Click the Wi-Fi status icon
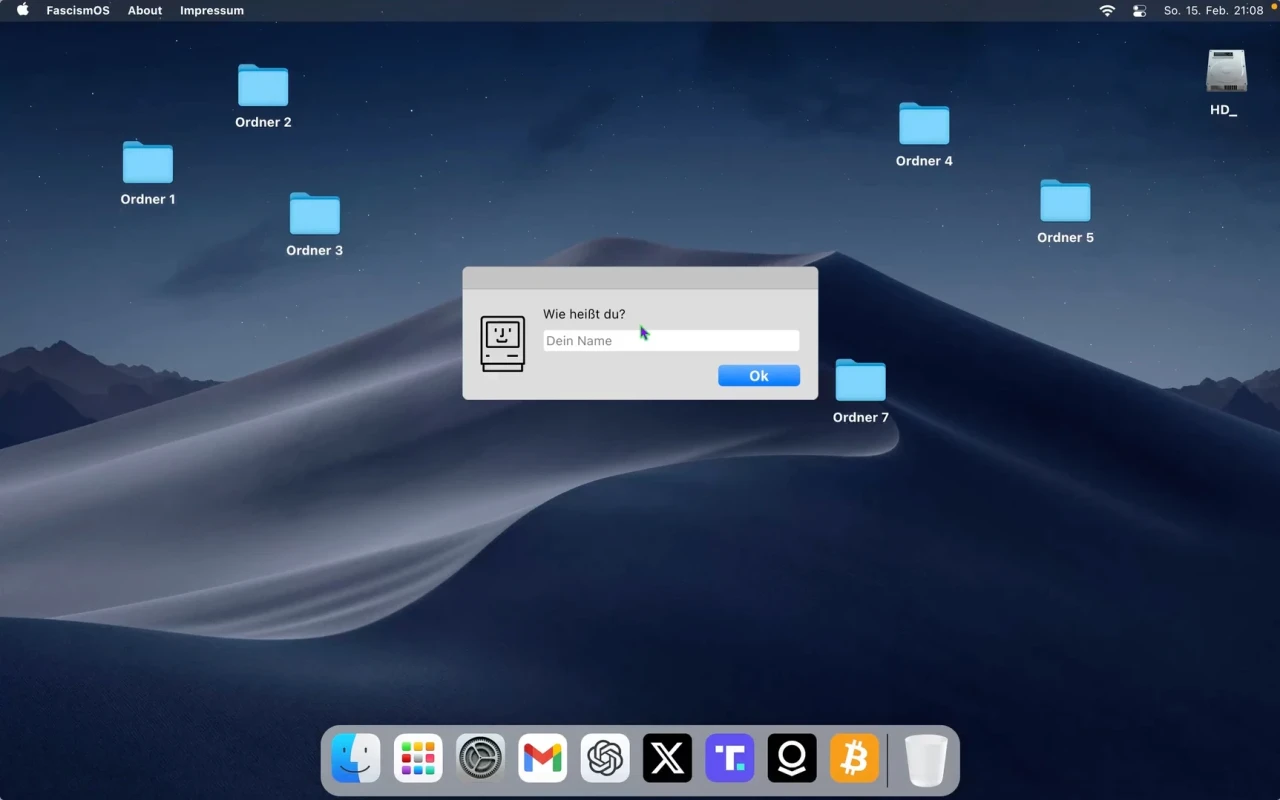The width and height of the screenshot is (1280, 800). [1107, 11]
